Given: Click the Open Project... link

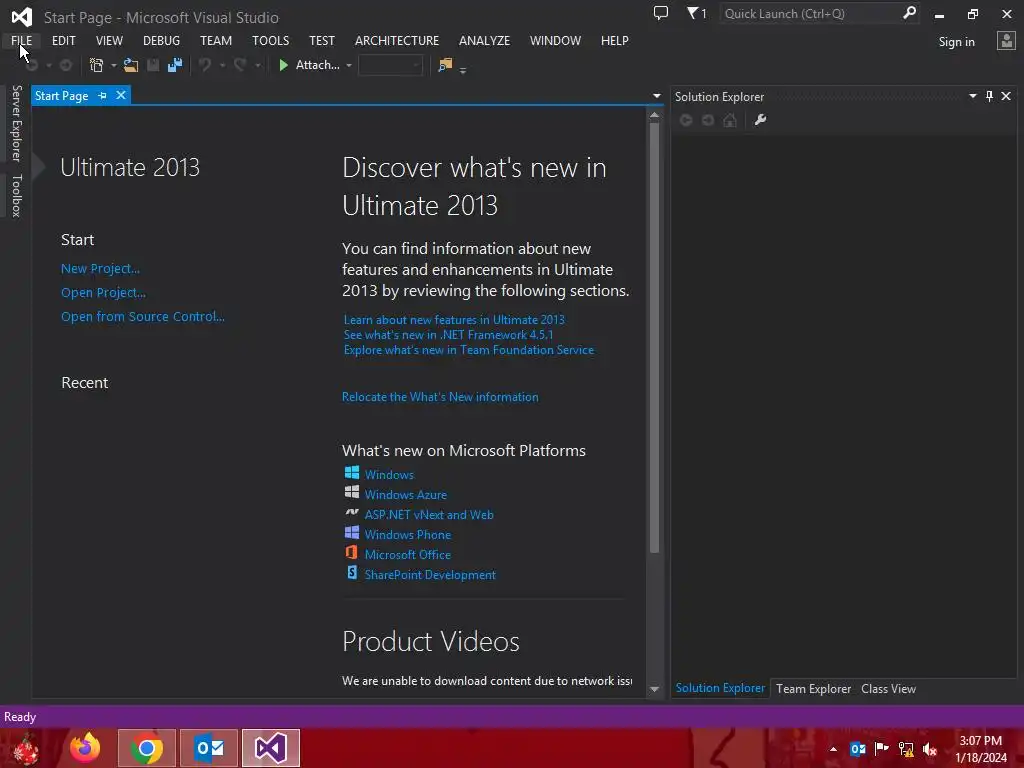Looking at the screenshot, I should [x=103, y=293].
